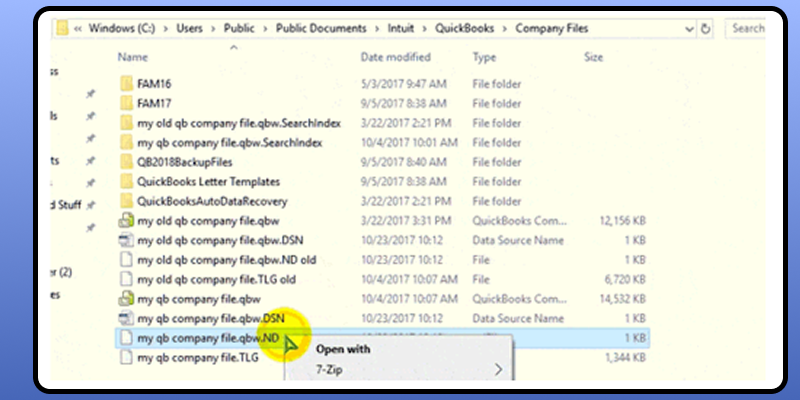The height and width of the screenshot is (400, 800).
Task: Navigate to Public Documents breadcrumb
Action: click(x=321, y=29)
